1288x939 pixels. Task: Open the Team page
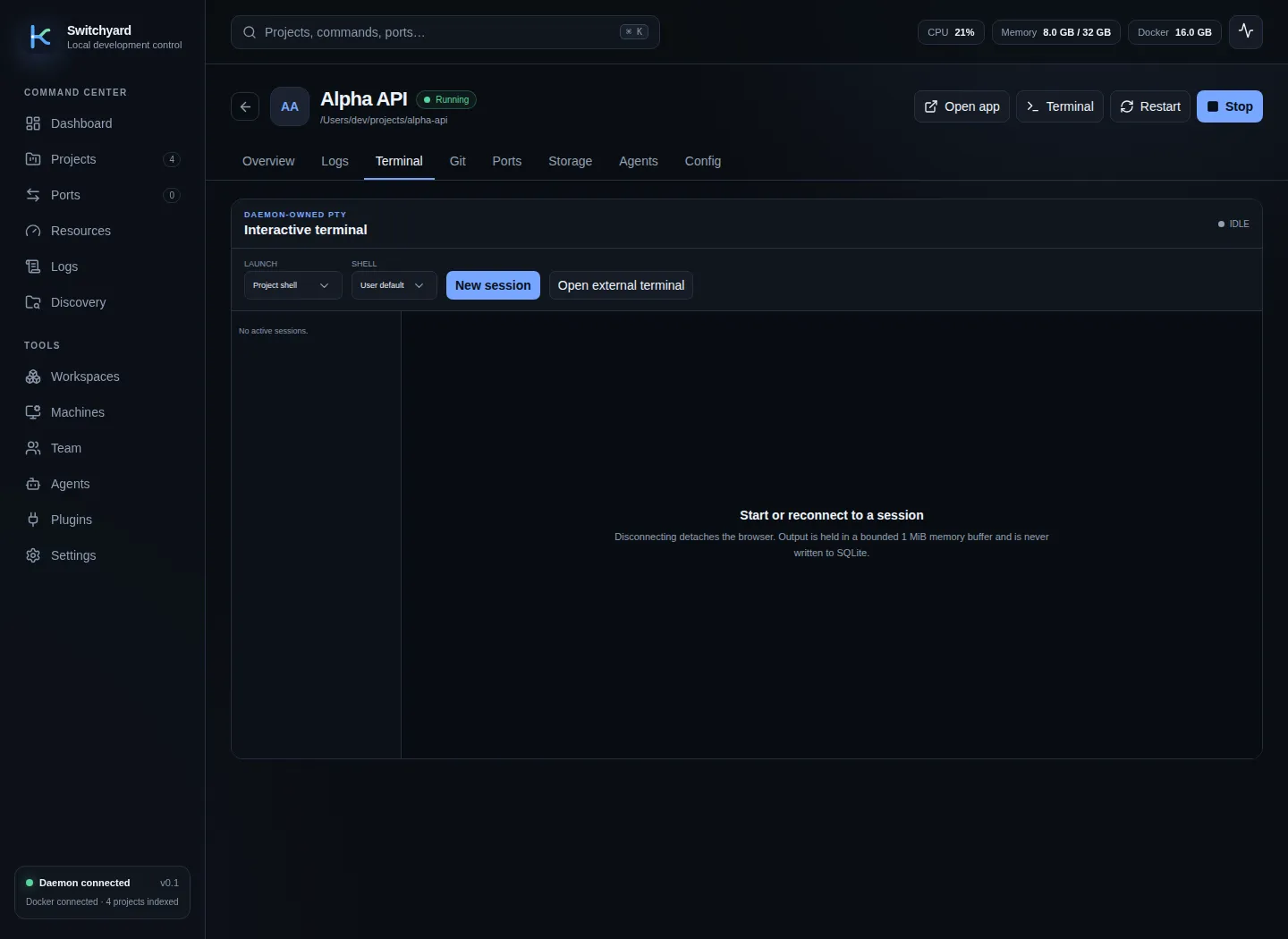coord(102,448)
